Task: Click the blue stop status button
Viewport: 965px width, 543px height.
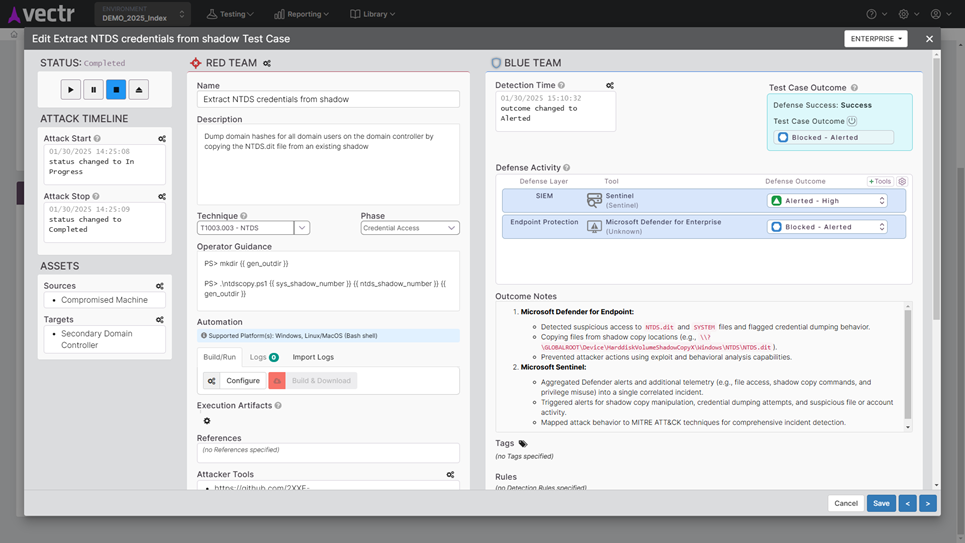Action: pyautogui.click(x=116, y=90)
